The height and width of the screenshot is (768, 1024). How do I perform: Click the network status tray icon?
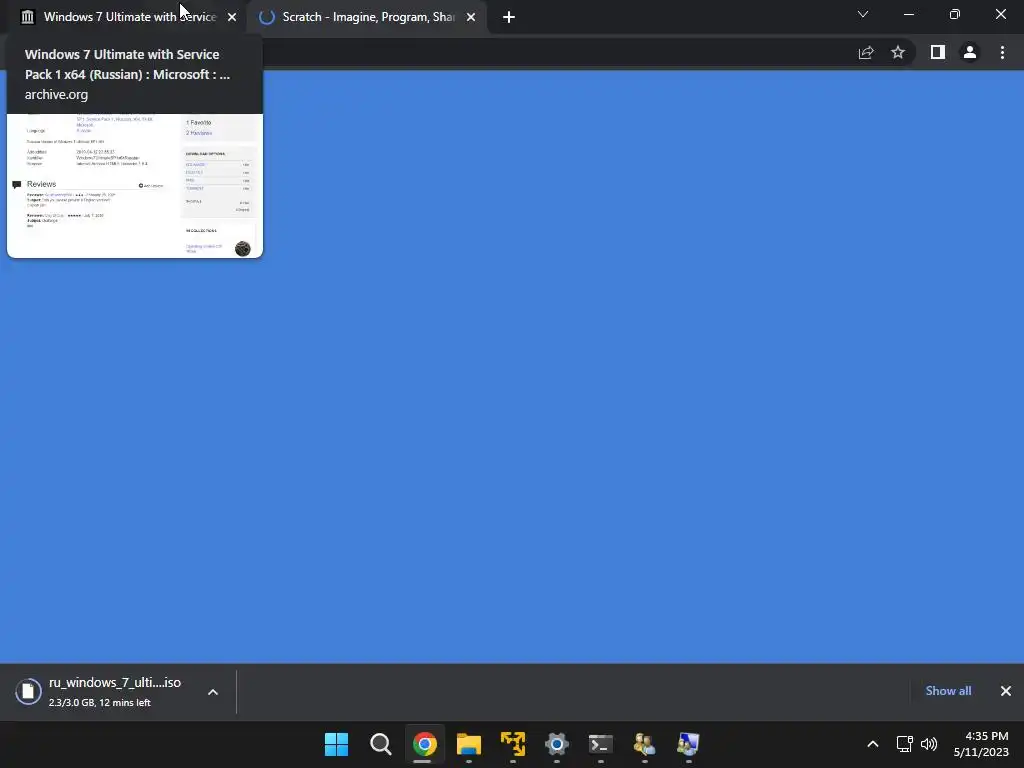click(x=904, y=744)
